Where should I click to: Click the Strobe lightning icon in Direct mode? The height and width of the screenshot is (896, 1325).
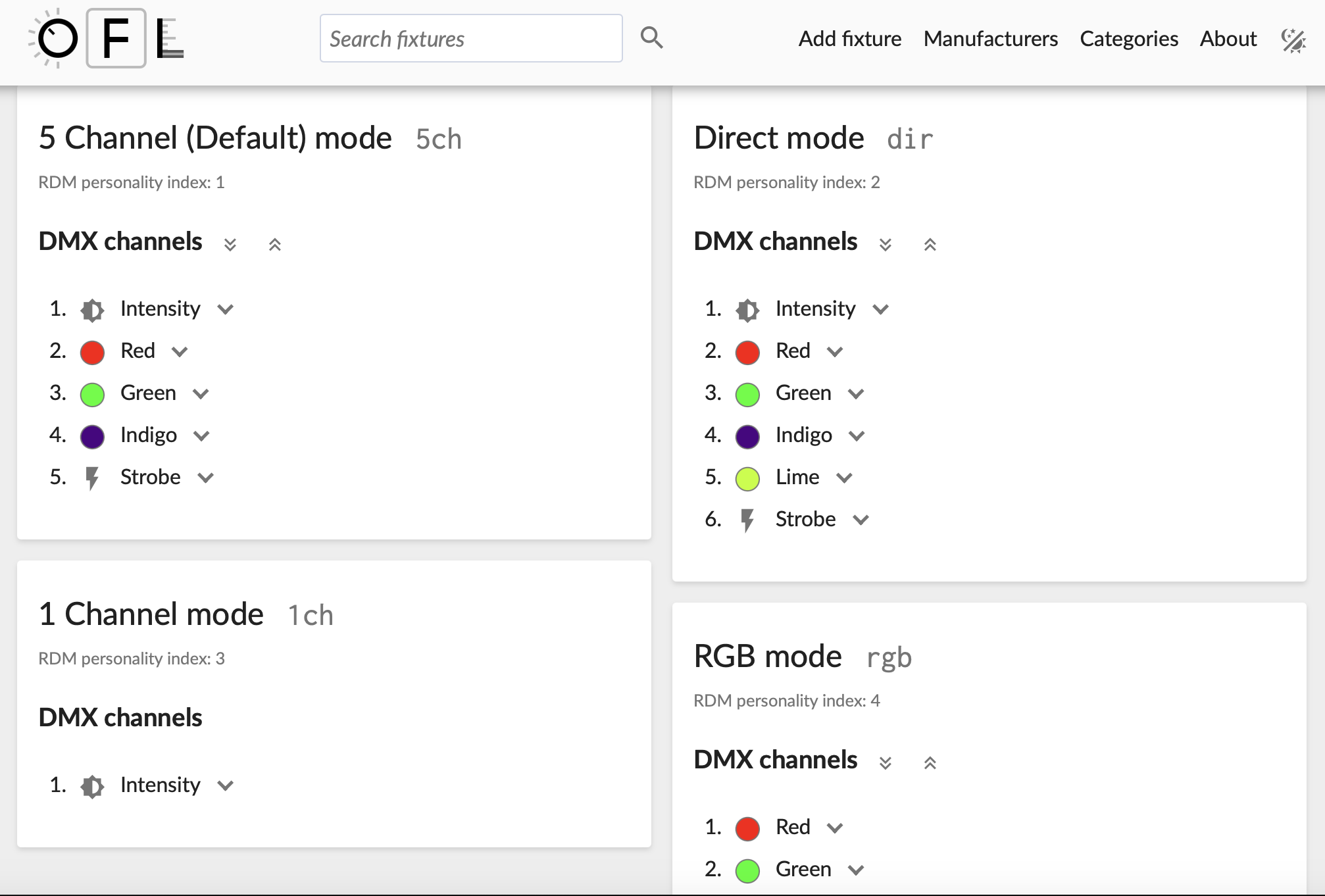tap(747, 520)
